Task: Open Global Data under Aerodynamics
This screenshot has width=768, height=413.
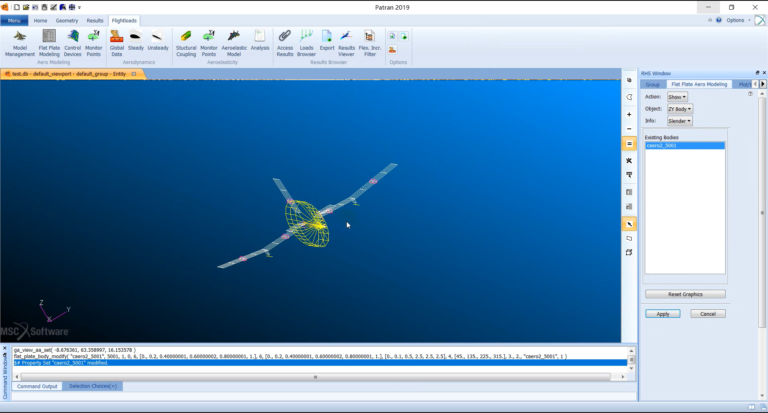Action: tap(117, 43)
